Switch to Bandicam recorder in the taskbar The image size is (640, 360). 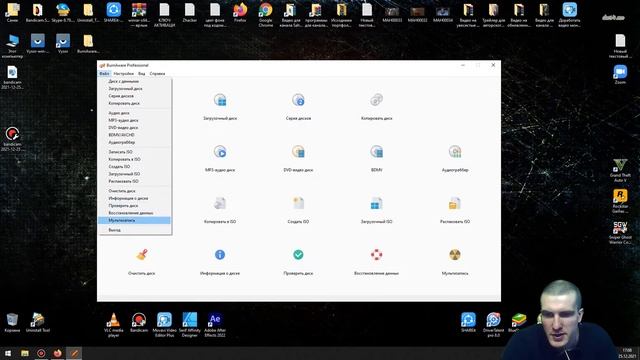coord(41,353)
